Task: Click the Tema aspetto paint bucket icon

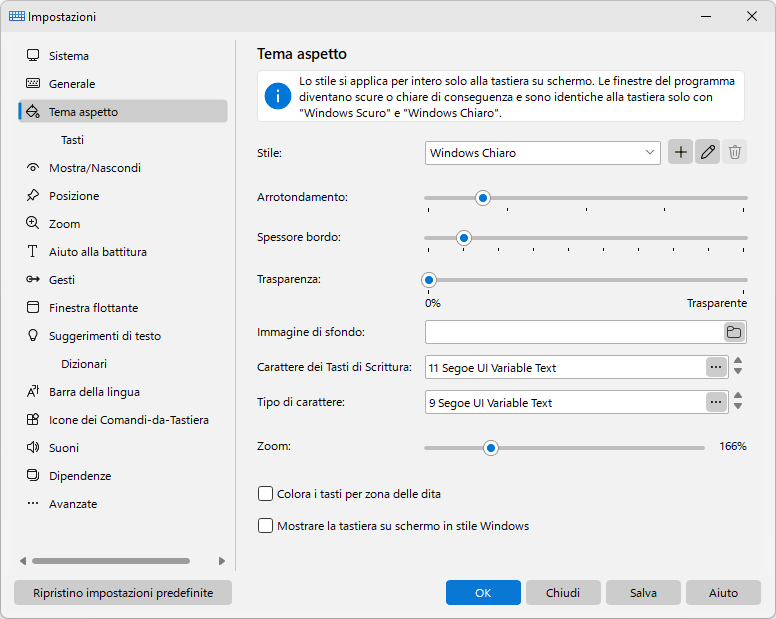Action: [x=33, y=111]
